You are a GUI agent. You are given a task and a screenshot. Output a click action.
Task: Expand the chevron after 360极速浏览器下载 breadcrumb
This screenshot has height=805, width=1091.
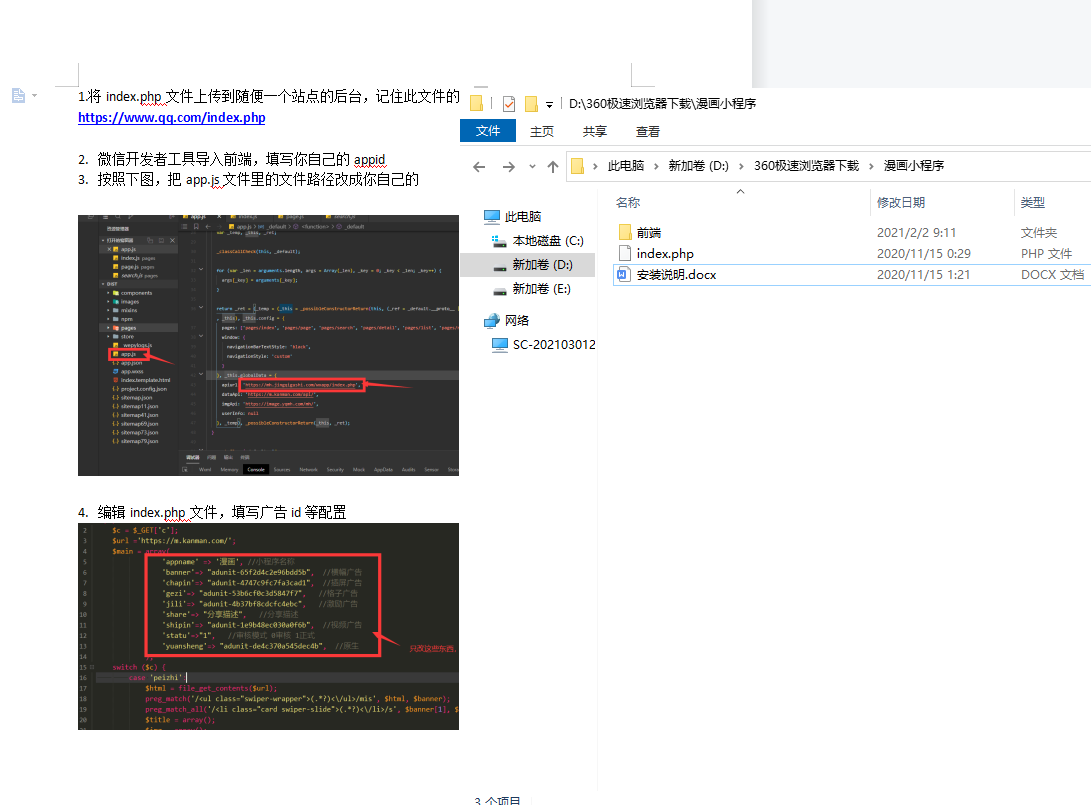pyautogui.click(x=871, y=166)
